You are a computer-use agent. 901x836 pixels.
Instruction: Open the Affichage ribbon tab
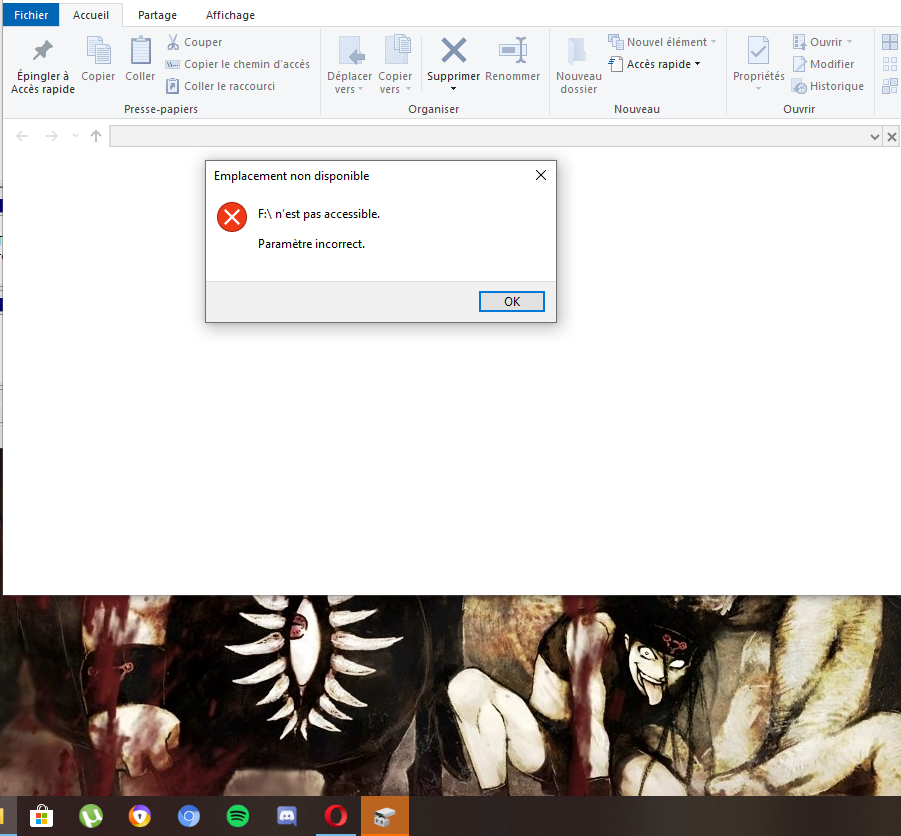pos(230,15)
